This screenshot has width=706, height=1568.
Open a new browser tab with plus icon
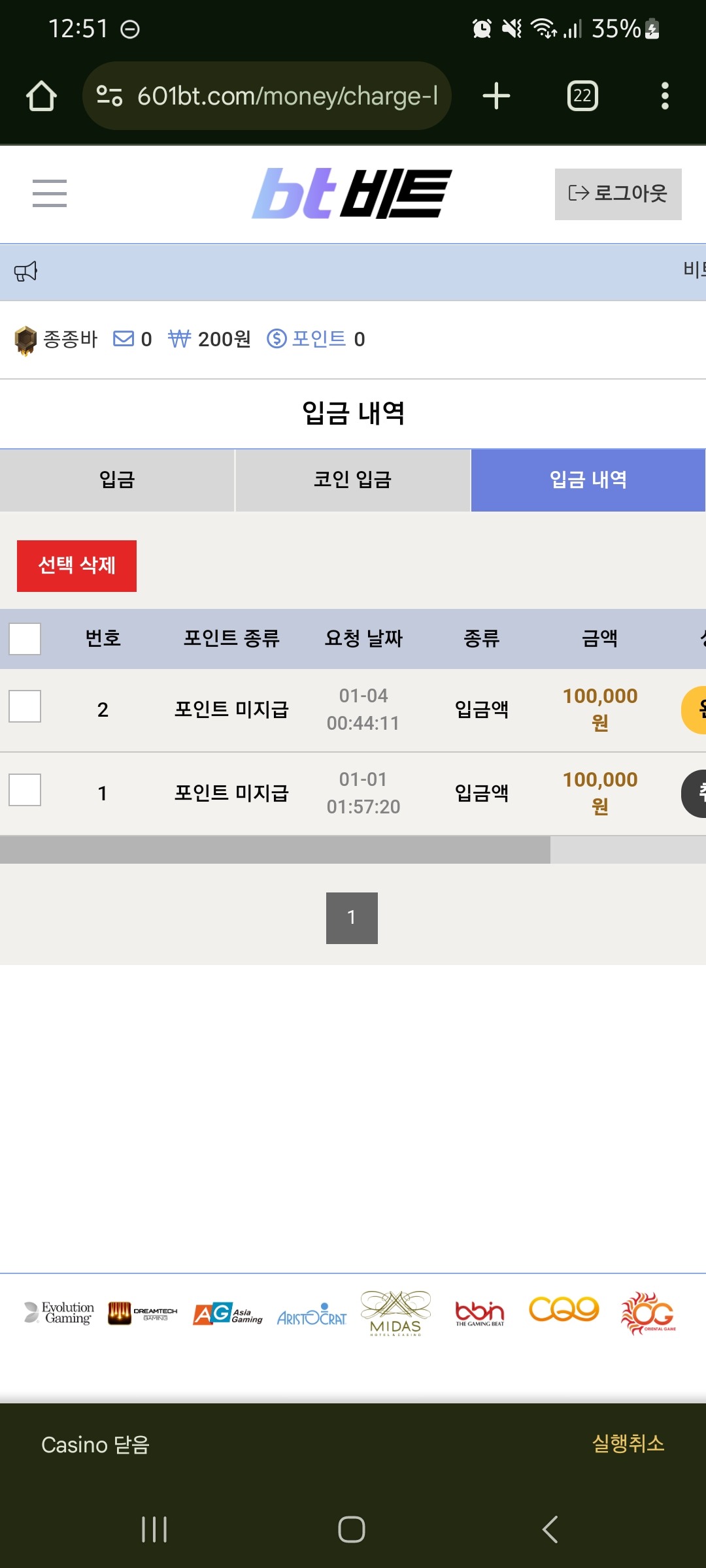pyautogui.click(x=496, y=96)
